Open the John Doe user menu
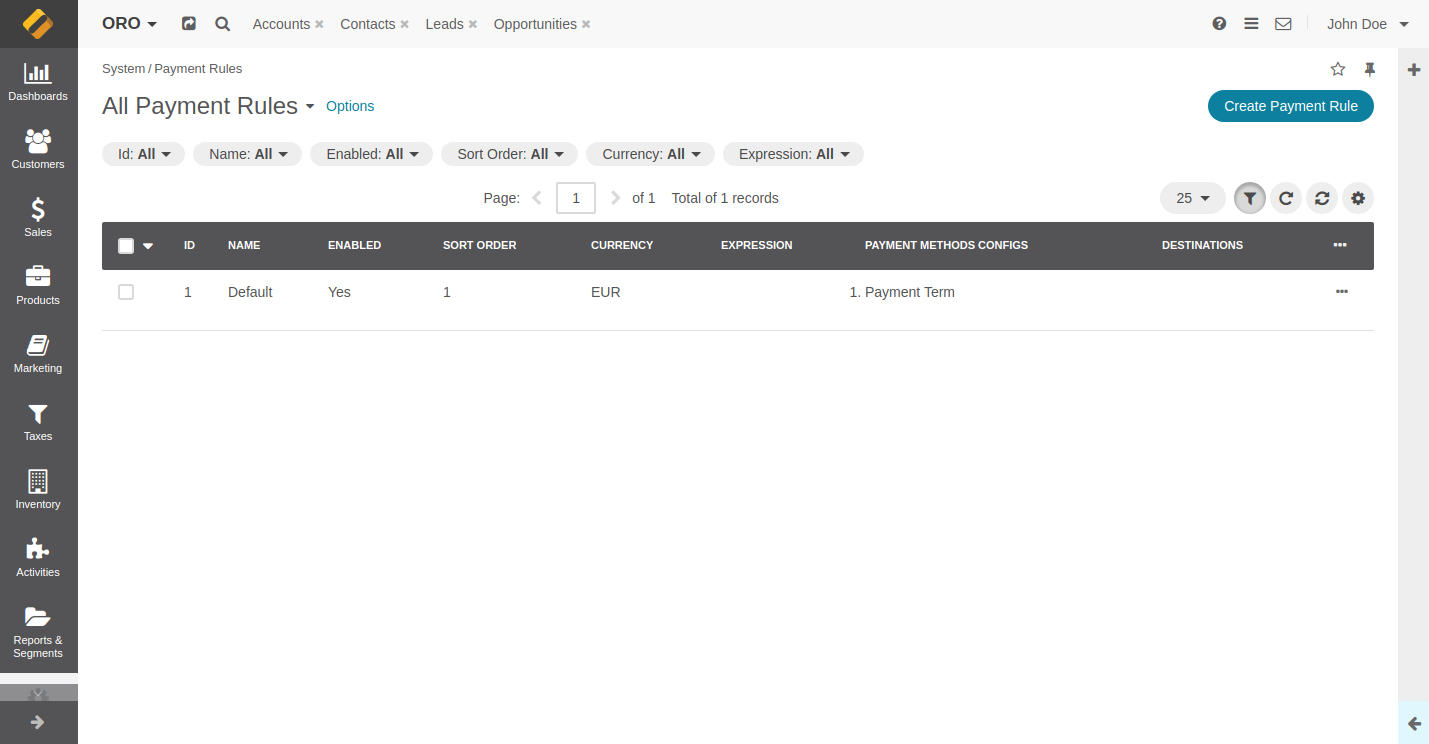This screenshot has height=744, width=1429. (1367, 24)
